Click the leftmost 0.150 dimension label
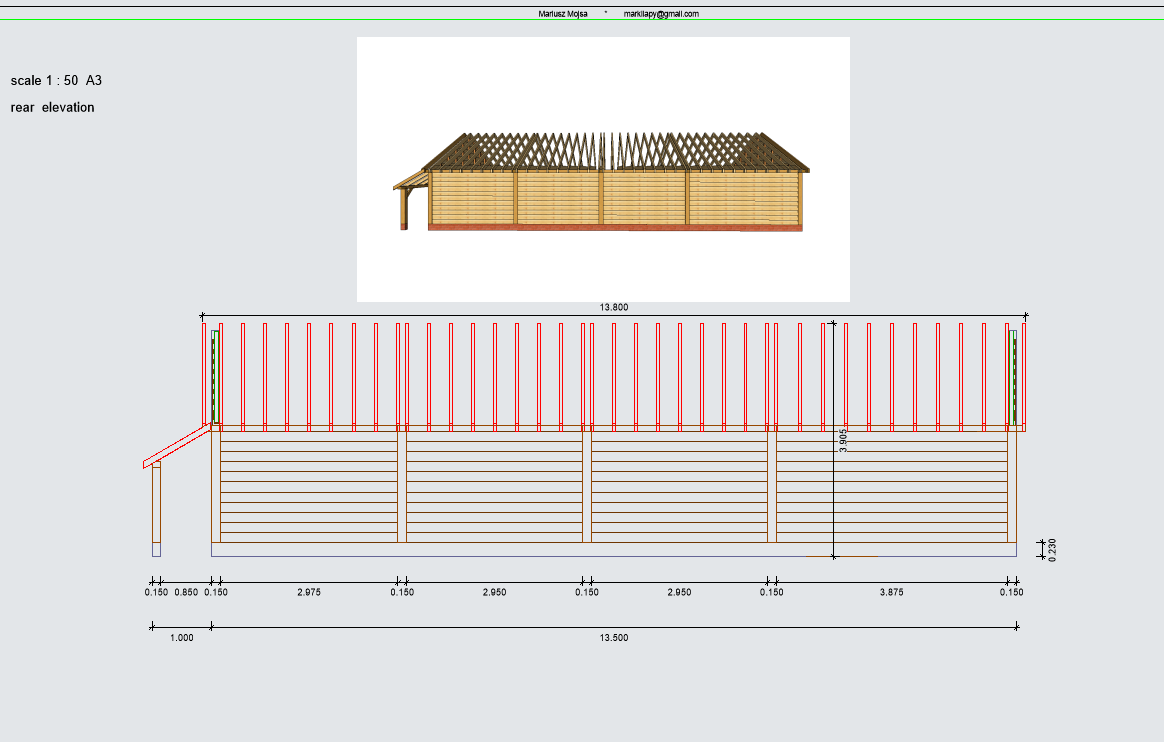1164x742 pixels. tap(156, 592)
